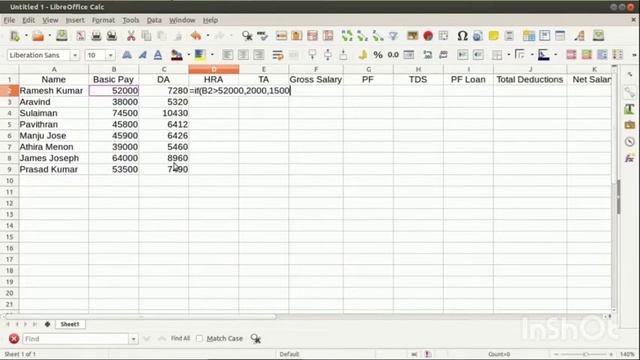The width and height of the screenshot is (640, 360).
Task: Click the Open file folder icon
Action: pos(38,36)
